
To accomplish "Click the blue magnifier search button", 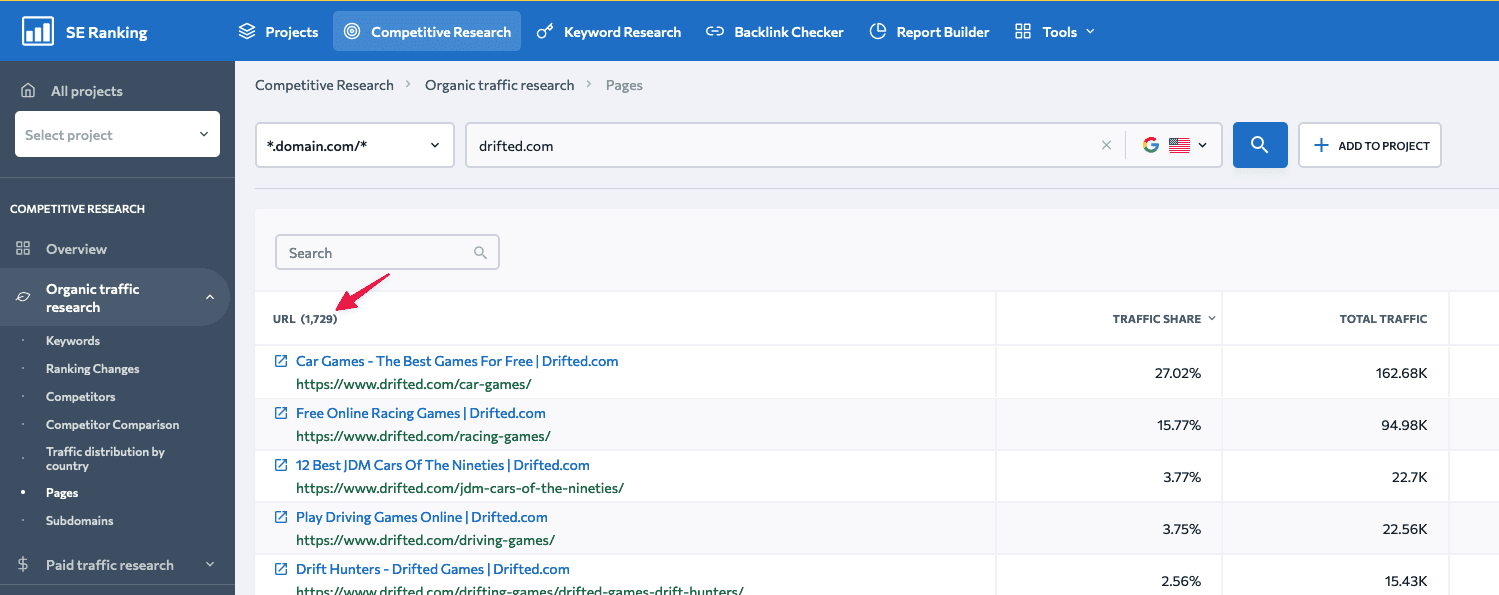I will (x=1259, y=145).
